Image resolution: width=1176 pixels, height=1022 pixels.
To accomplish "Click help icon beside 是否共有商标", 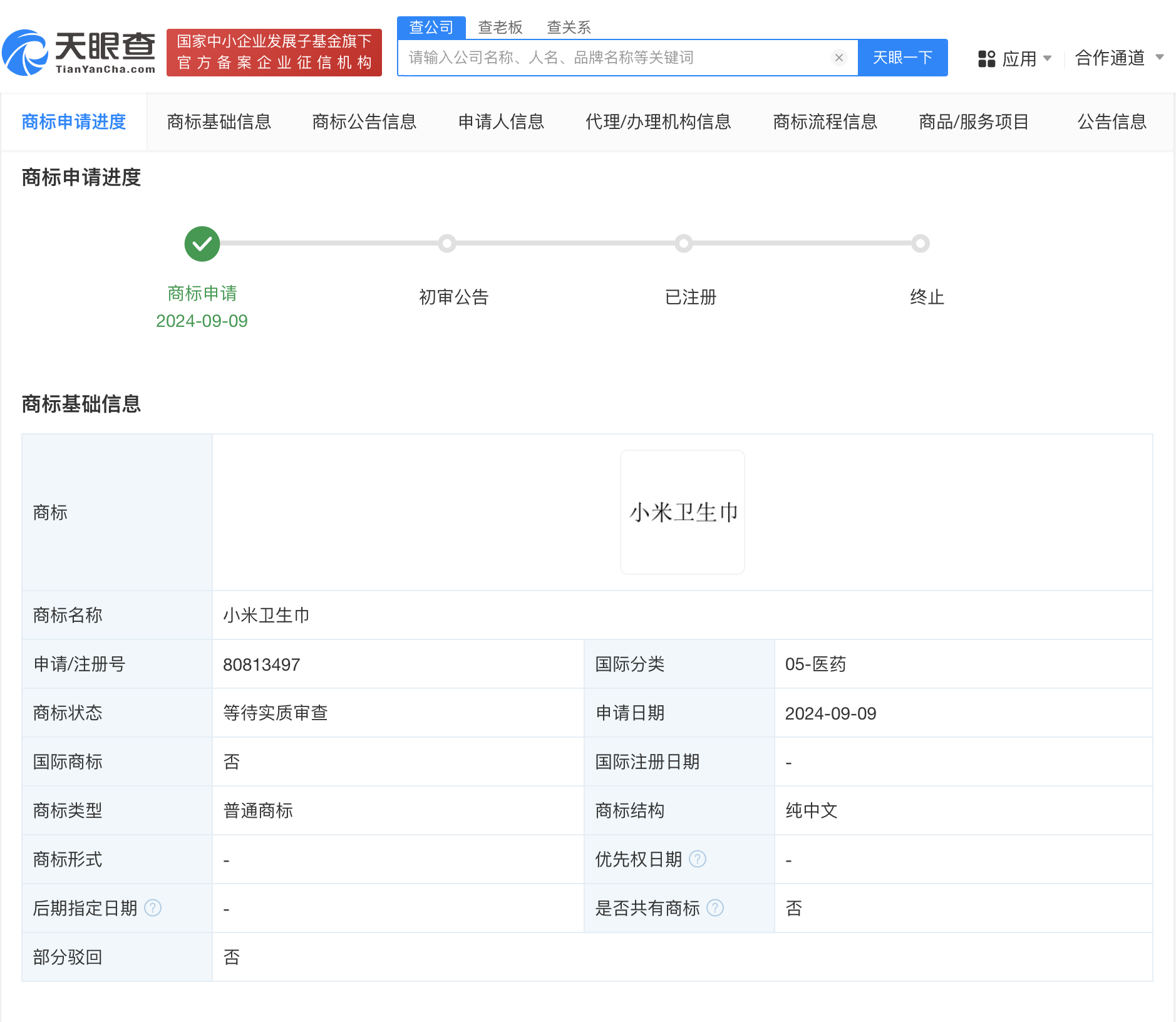I will tap(714, 908).
